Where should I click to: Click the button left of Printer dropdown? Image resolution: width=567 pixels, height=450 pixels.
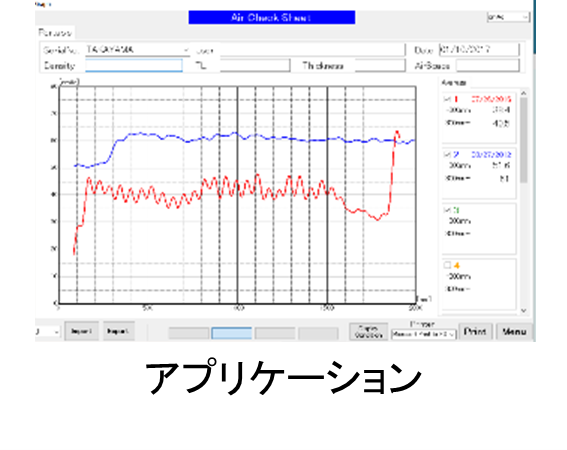pyautogui.click(x=368, y=331)
